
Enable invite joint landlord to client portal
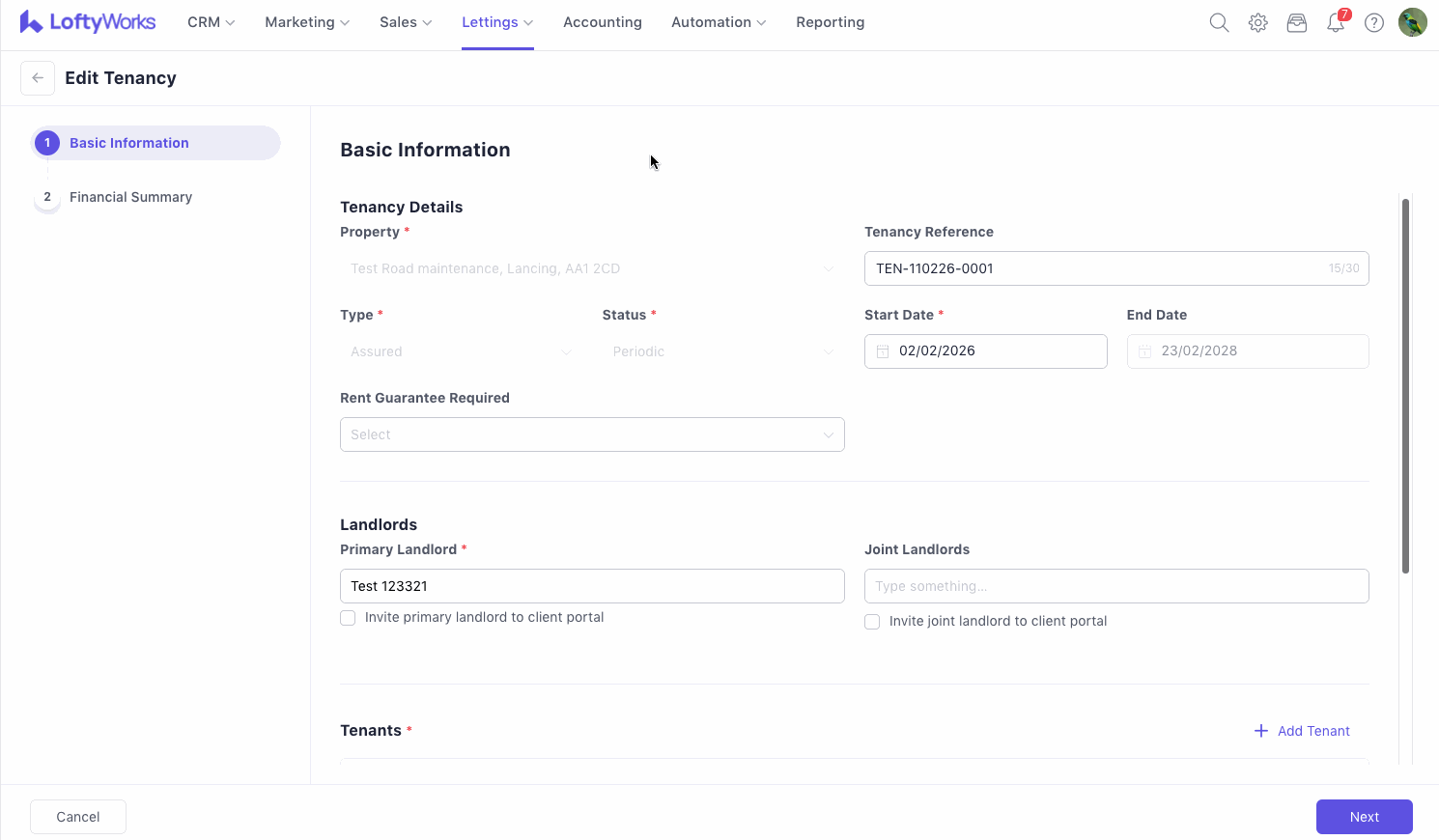tap(872, 622)
